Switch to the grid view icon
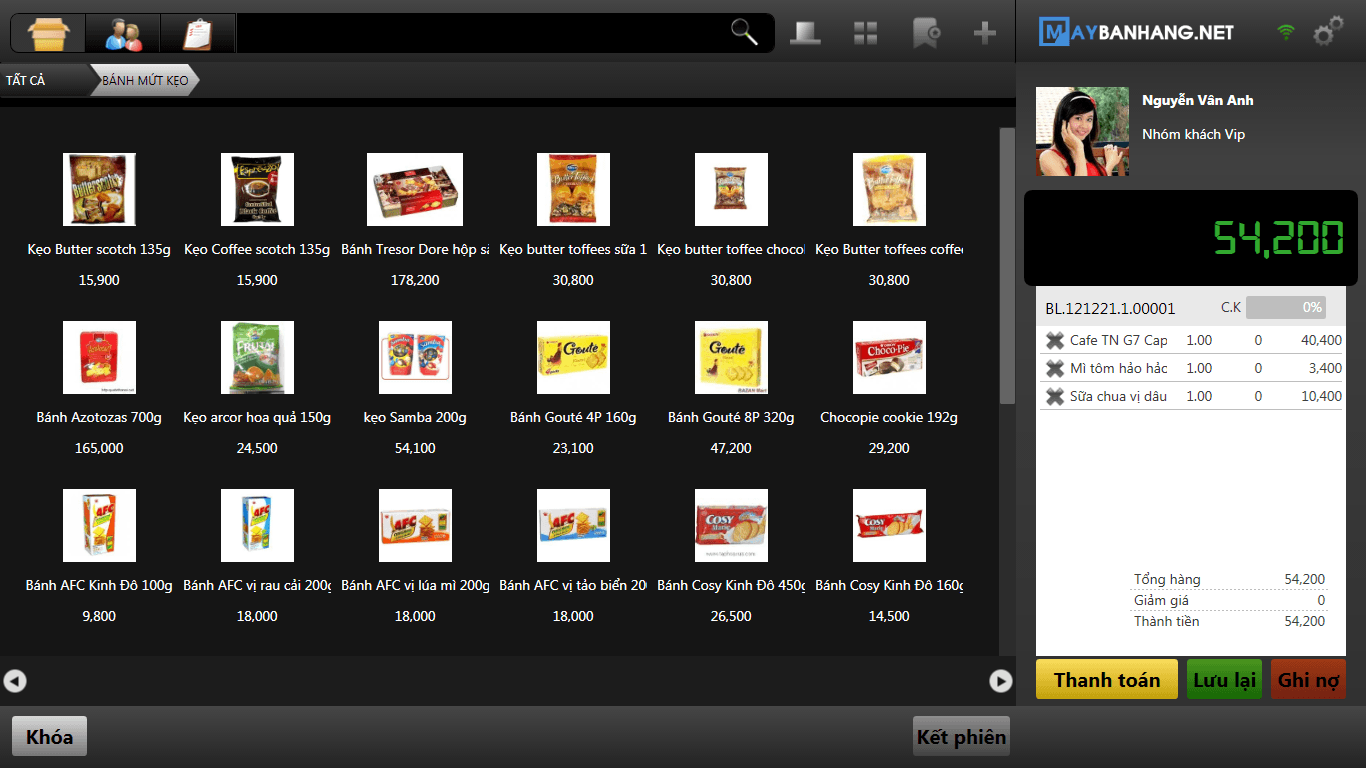Screen dimensions: 1366x768 [865, 33]
